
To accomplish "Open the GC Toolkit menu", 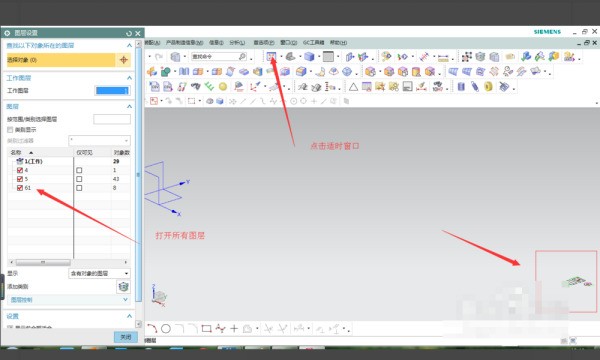I will point(313,42).
